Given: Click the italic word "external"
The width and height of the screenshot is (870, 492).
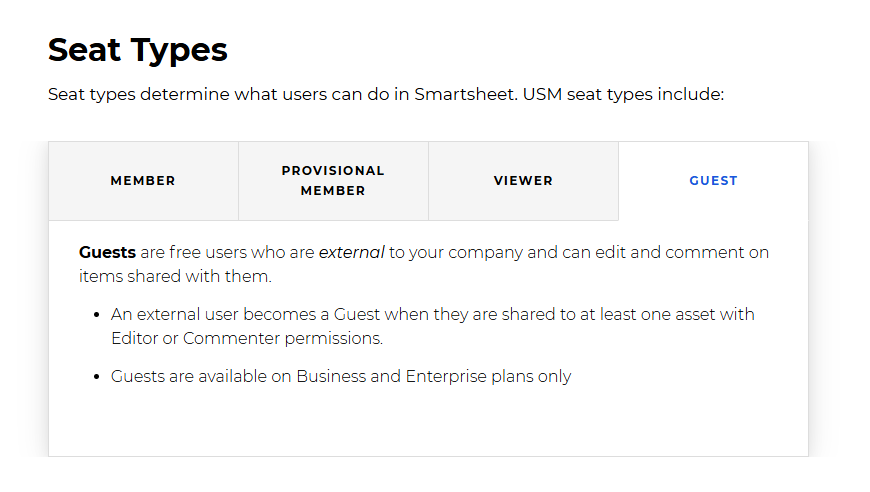Looking at the screenshot, I should 351,252.
